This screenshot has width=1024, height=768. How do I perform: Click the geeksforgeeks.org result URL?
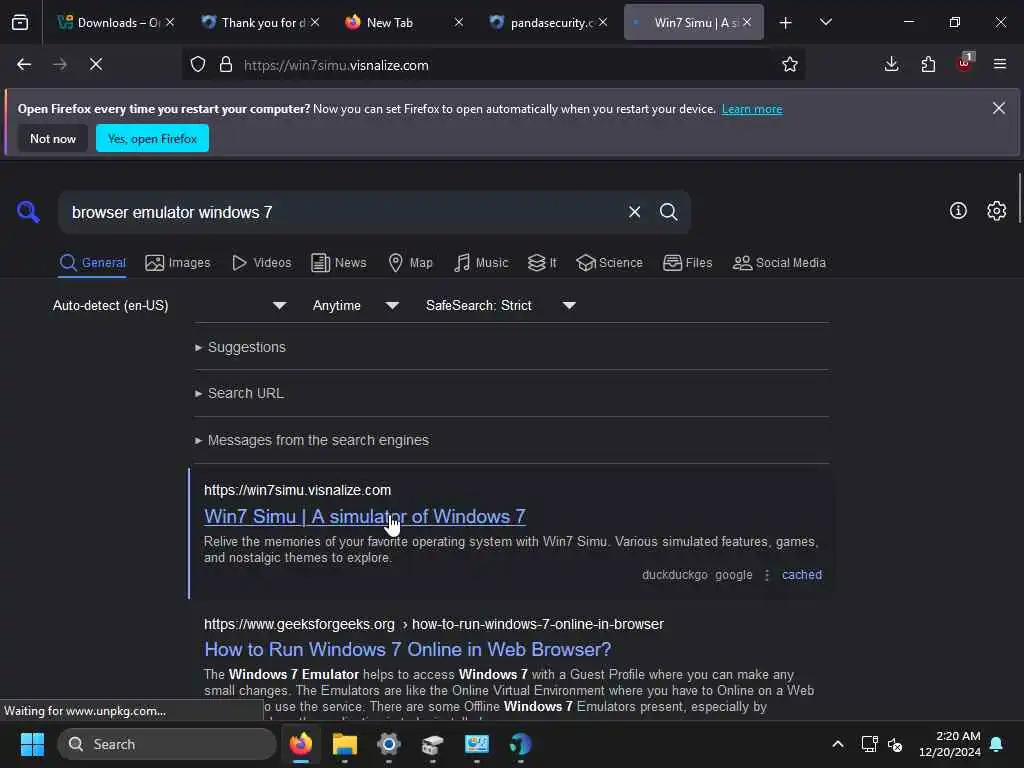[x=434, y=624]
